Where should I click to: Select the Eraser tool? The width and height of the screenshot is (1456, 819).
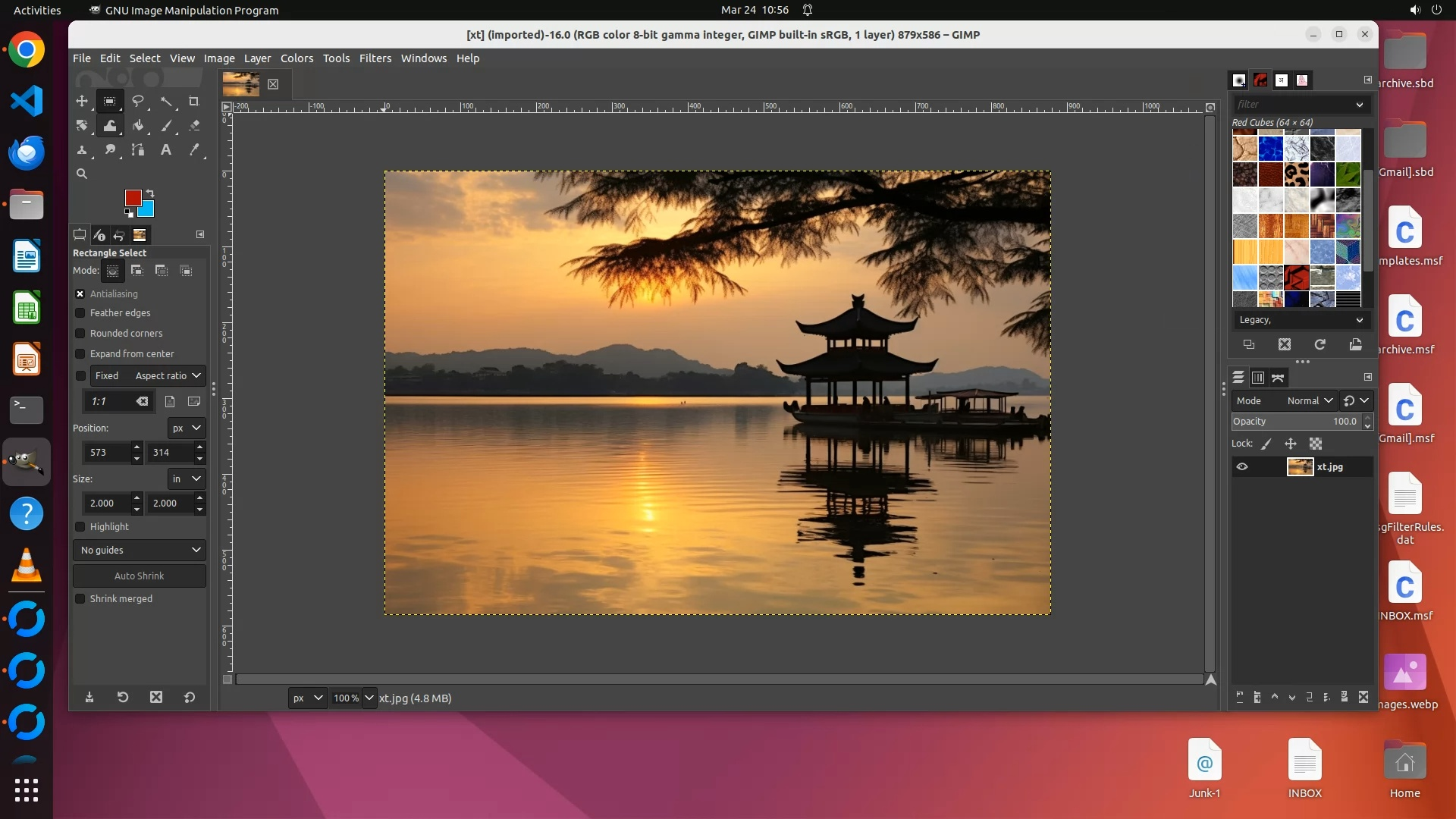tap(194, 126)
